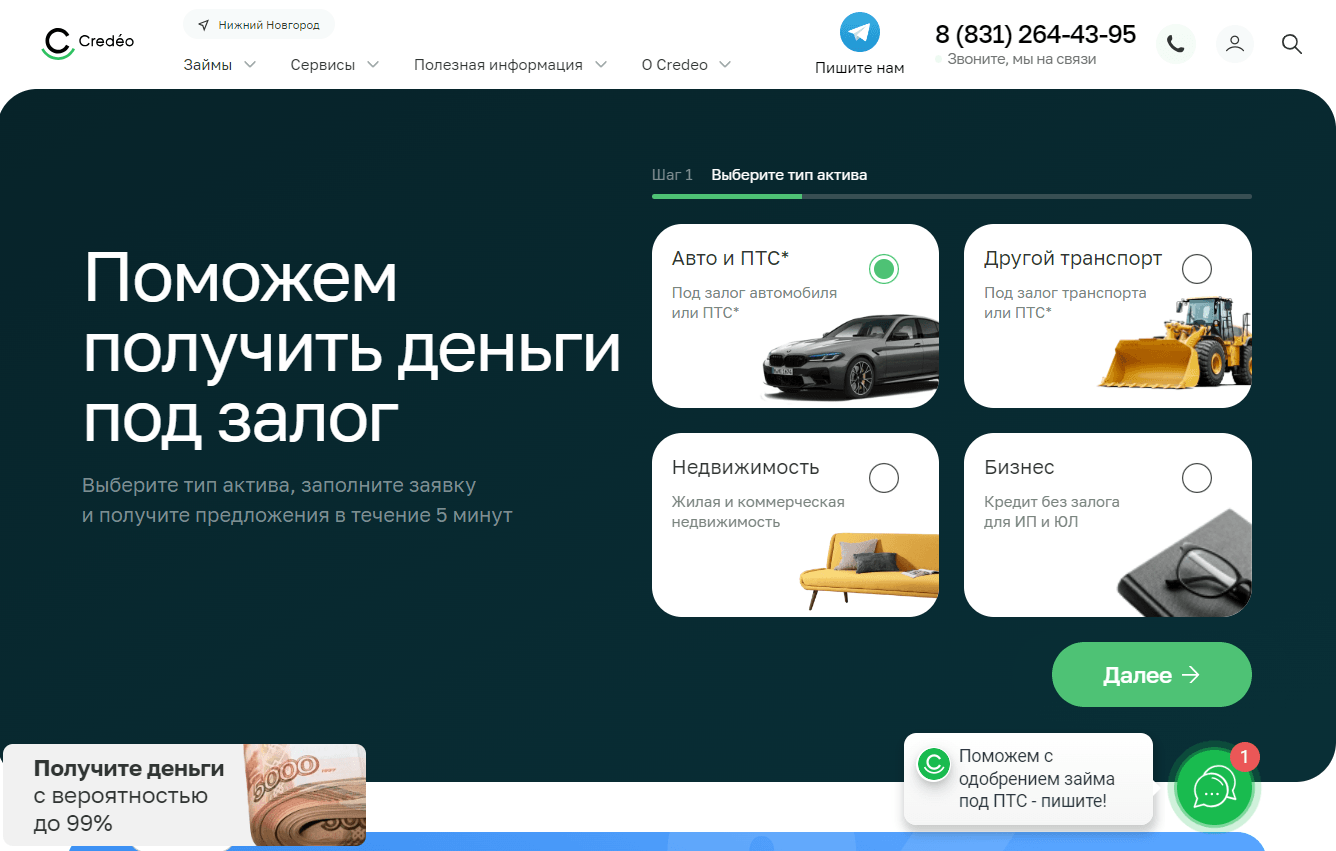The image size is (1336, 851).
Task: Call the 8 (831) 264-43-95 phone link
Action: [1035, 34]
